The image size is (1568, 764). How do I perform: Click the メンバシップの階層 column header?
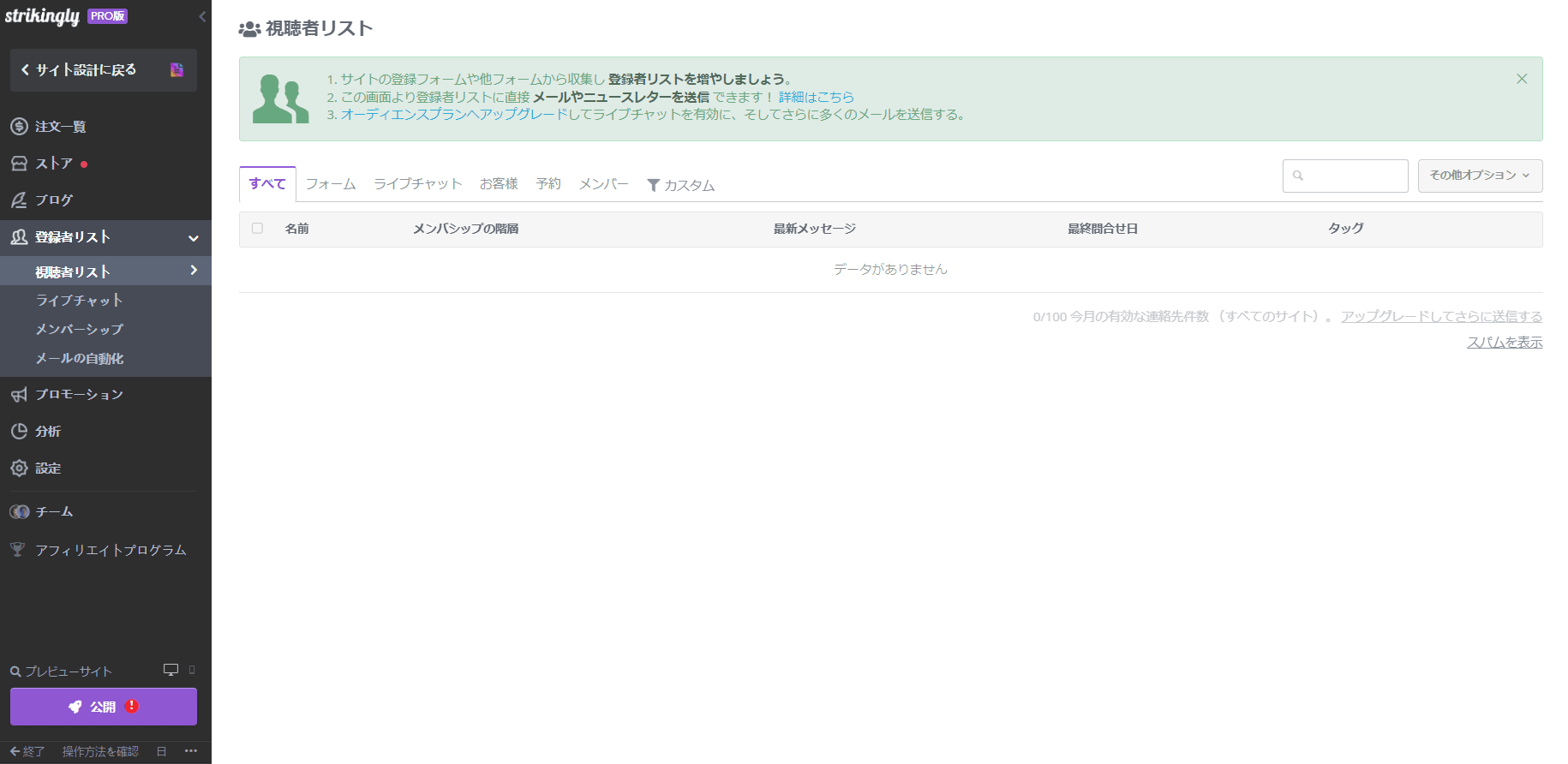coord(465,229)
